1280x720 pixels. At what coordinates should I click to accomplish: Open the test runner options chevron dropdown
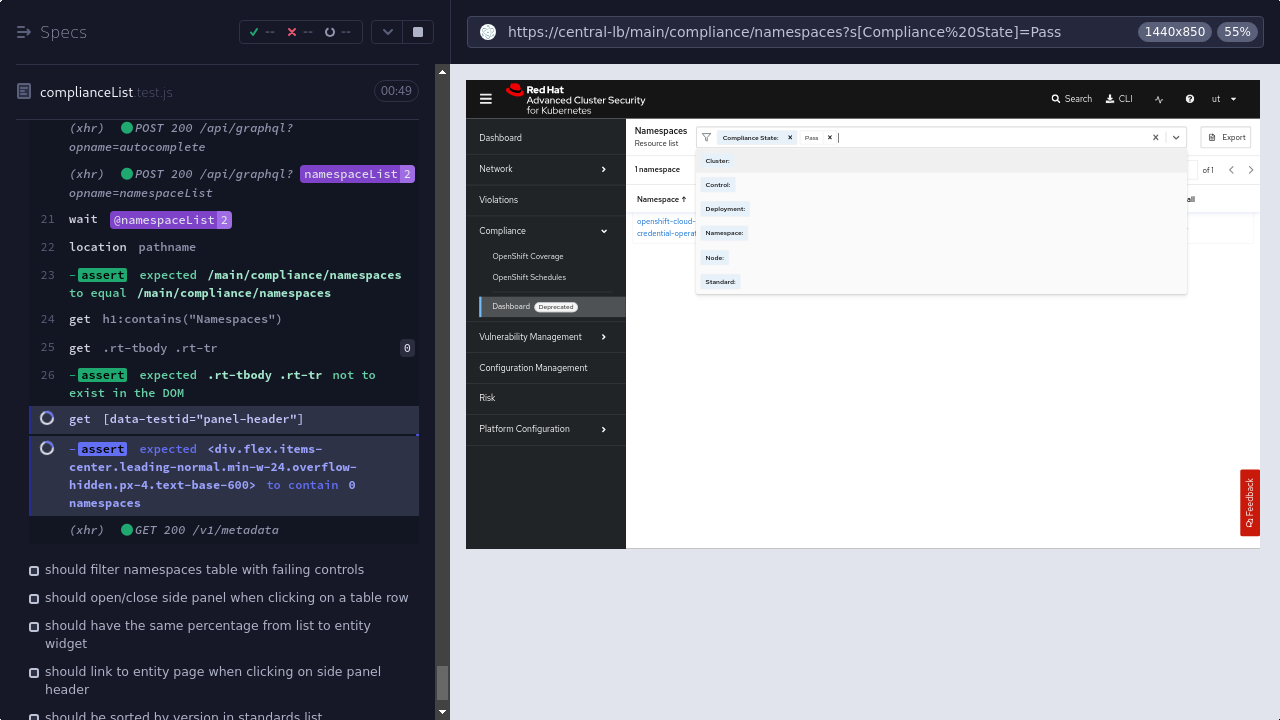pos(387,32)
